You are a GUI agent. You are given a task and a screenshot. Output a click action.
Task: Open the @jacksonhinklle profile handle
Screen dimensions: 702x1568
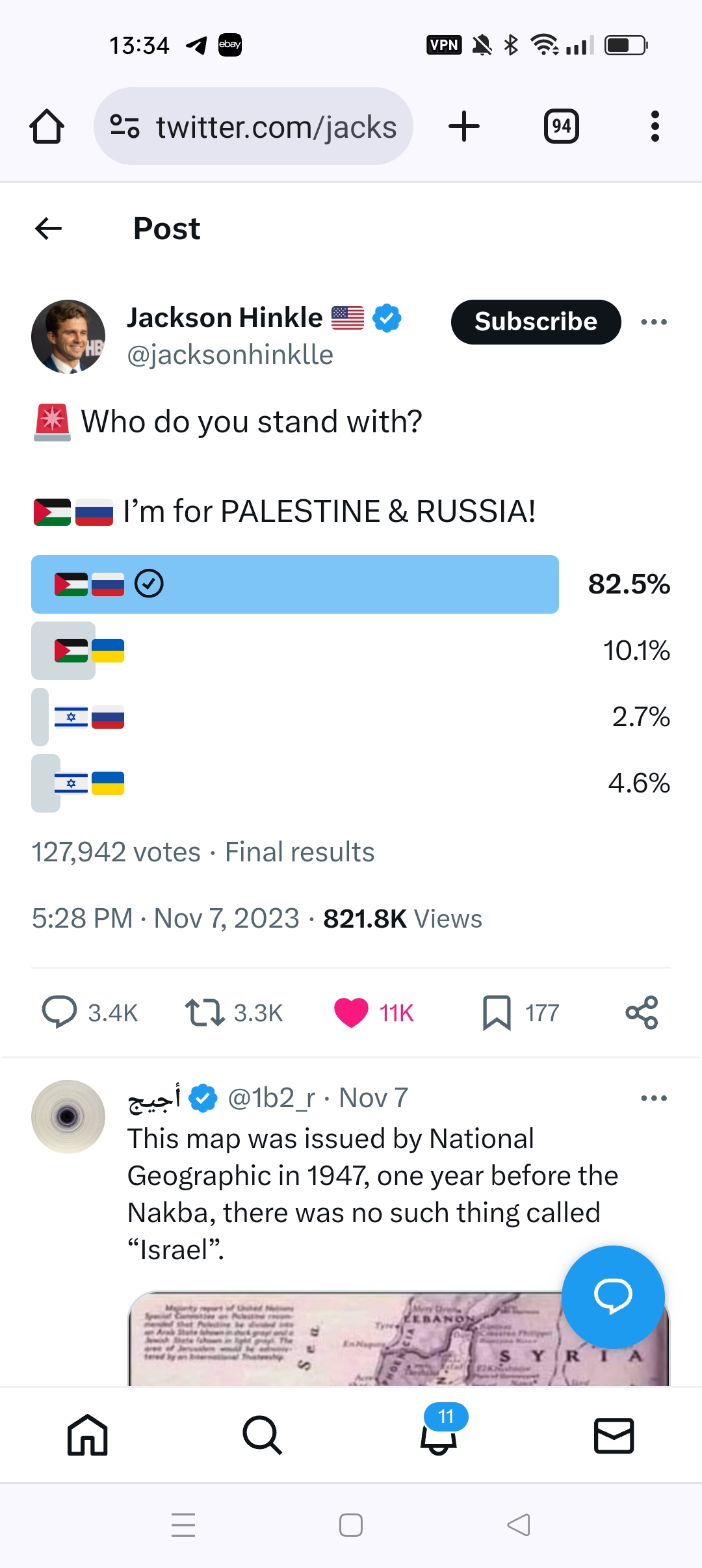(x=230, y=355)
